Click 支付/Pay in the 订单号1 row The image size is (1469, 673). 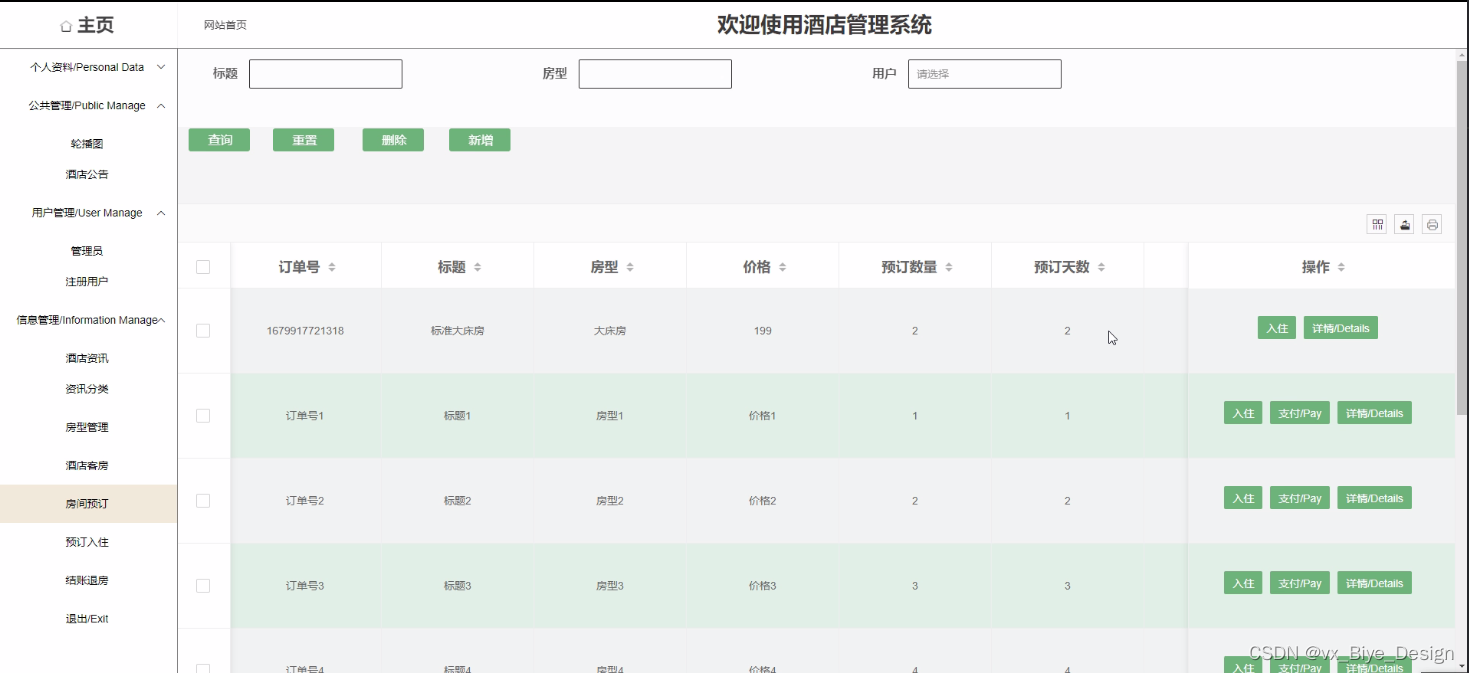point(1300,413)
